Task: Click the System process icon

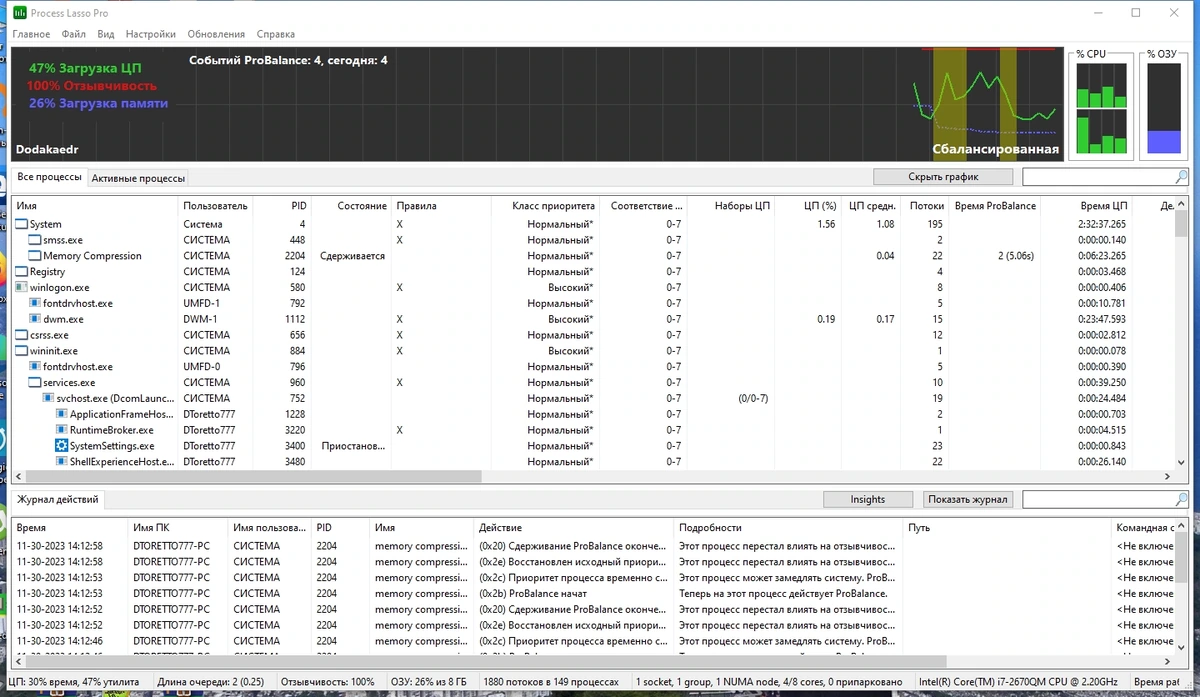Action: tap(22, 224)
